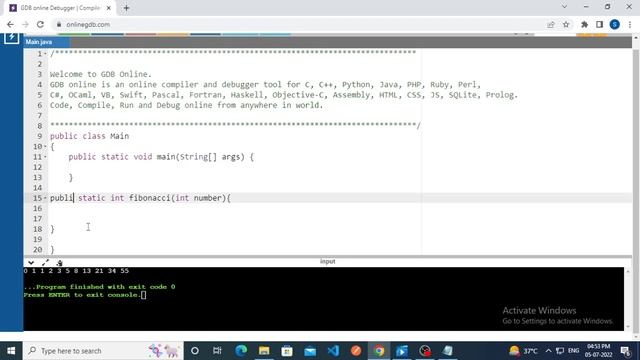Image resolution: width=640 pixels, height=360 pixels.
Task: Click 'public class Main' on line 9
Action: tap(89, 136)
